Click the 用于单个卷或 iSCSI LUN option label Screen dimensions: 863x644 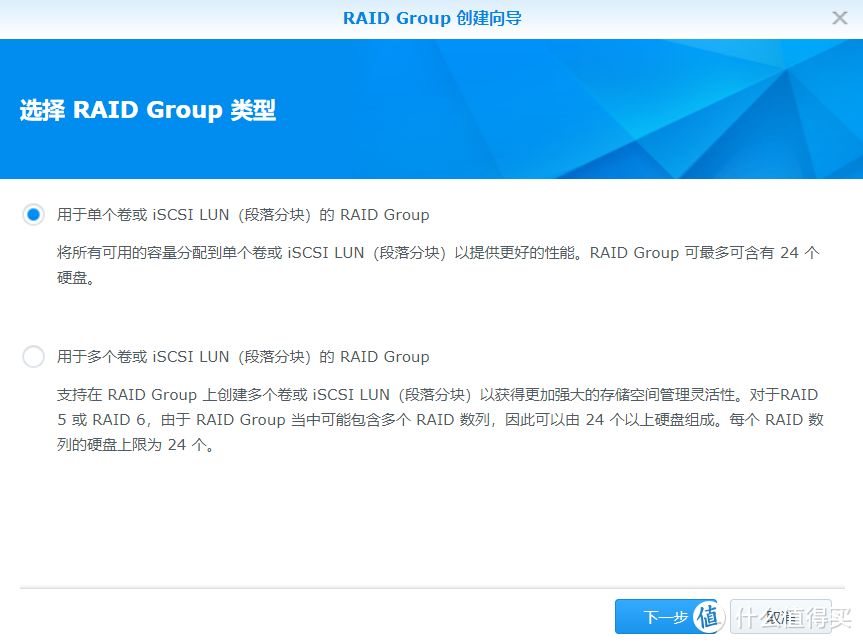243,215
